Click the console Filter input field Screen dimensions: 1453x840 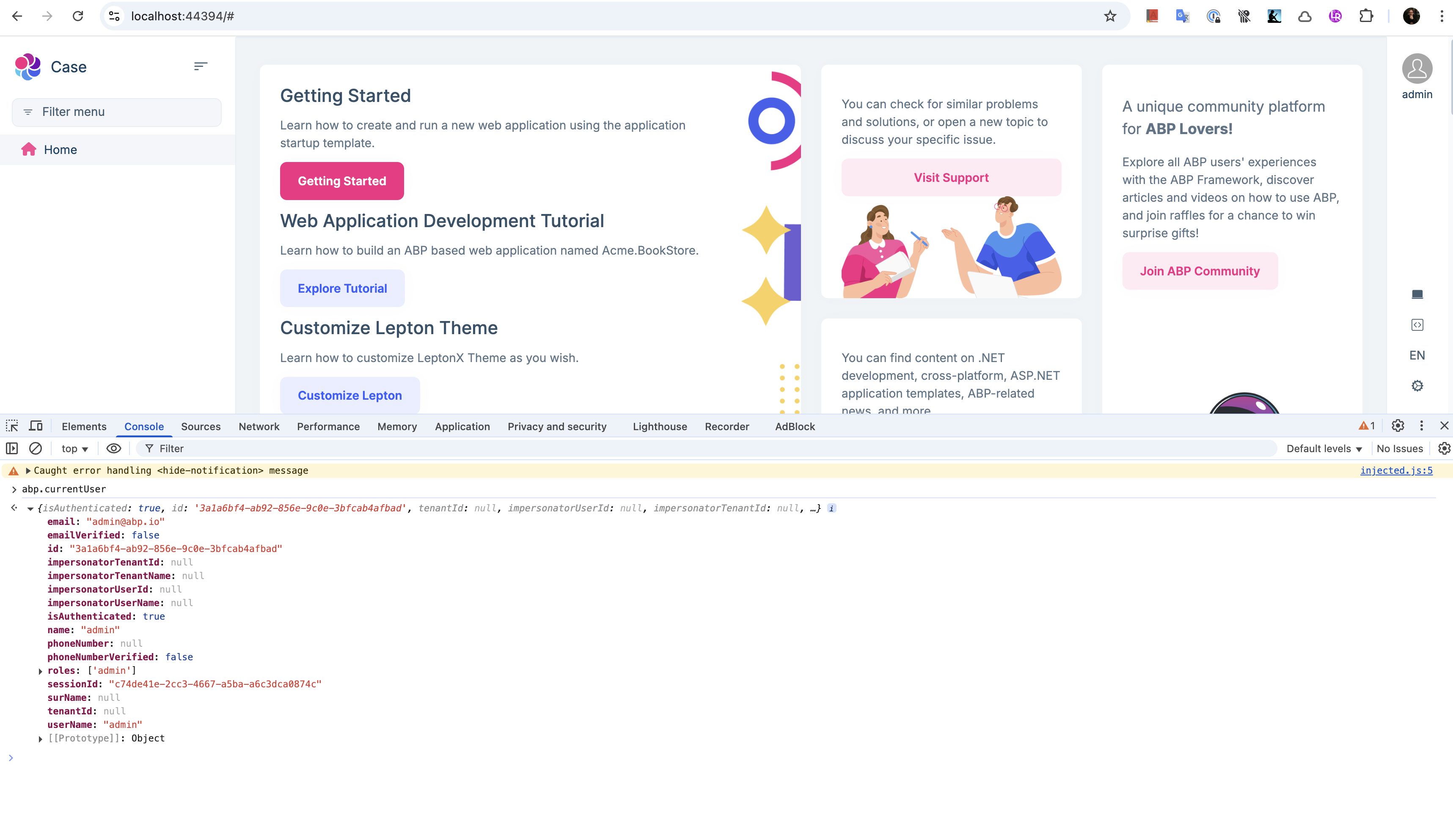coord(692,448)
